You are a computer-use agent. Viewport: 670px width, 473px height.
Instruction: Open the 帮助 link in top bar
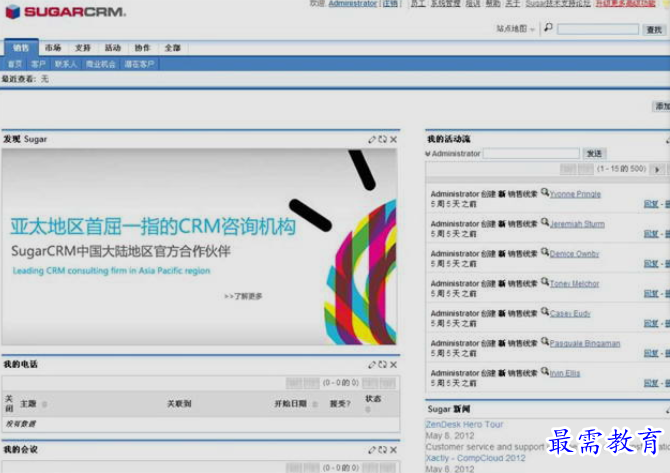click(x=493, y=3)
